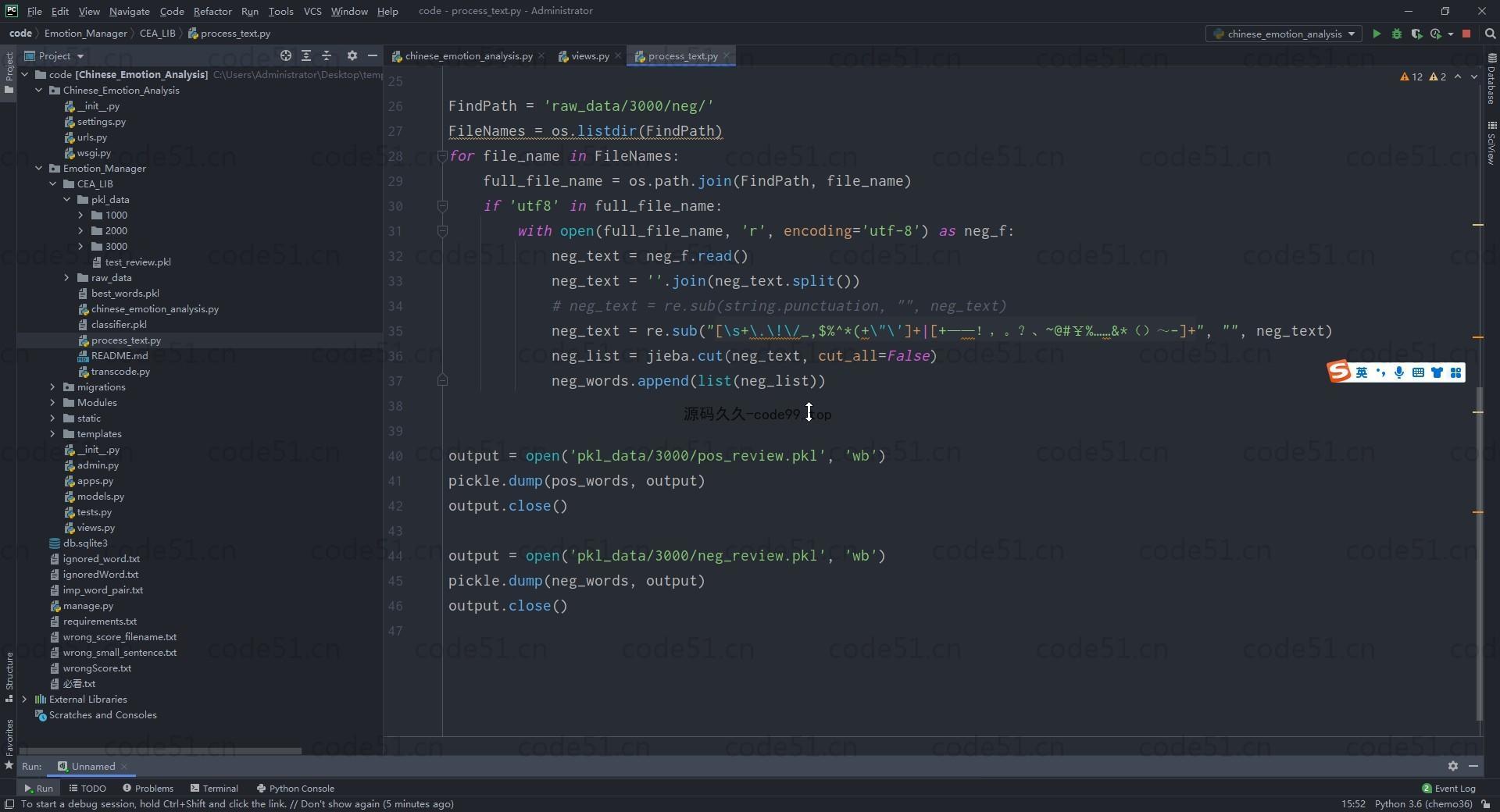Image resolution: width=1500 pixels, height=812 pixels.
Task: Open the Favorites side panel
Action: tap(9, 743)
